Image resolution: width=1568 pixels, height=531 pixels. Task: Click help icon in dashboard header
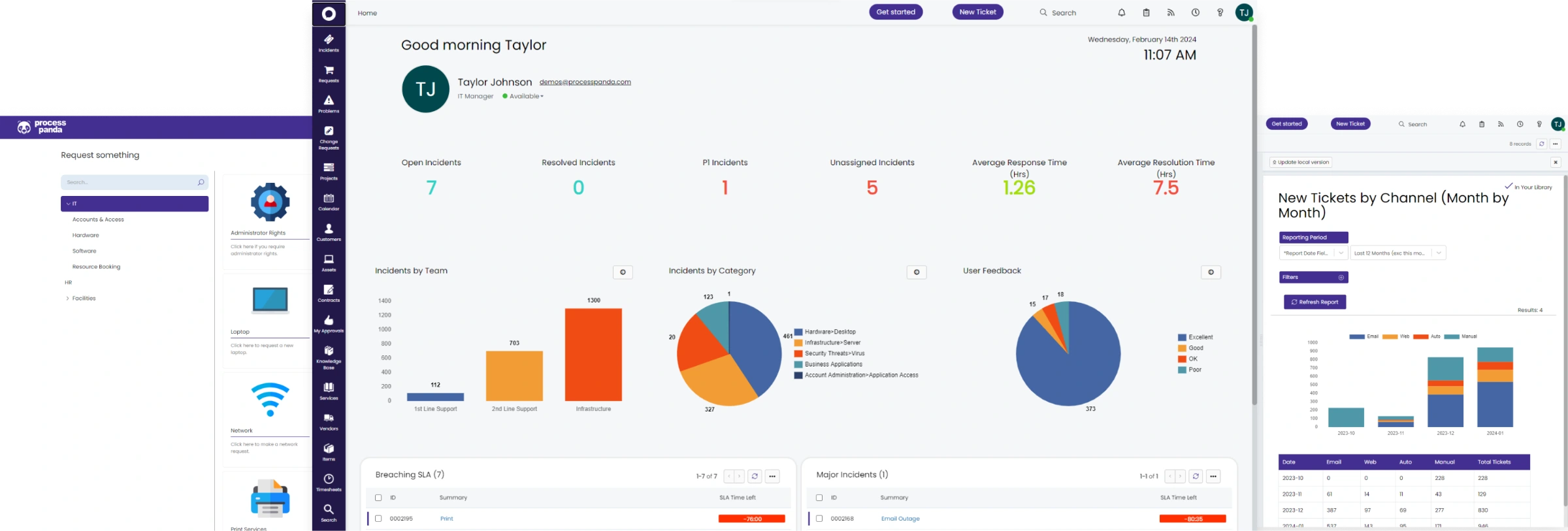(1220, 12)
